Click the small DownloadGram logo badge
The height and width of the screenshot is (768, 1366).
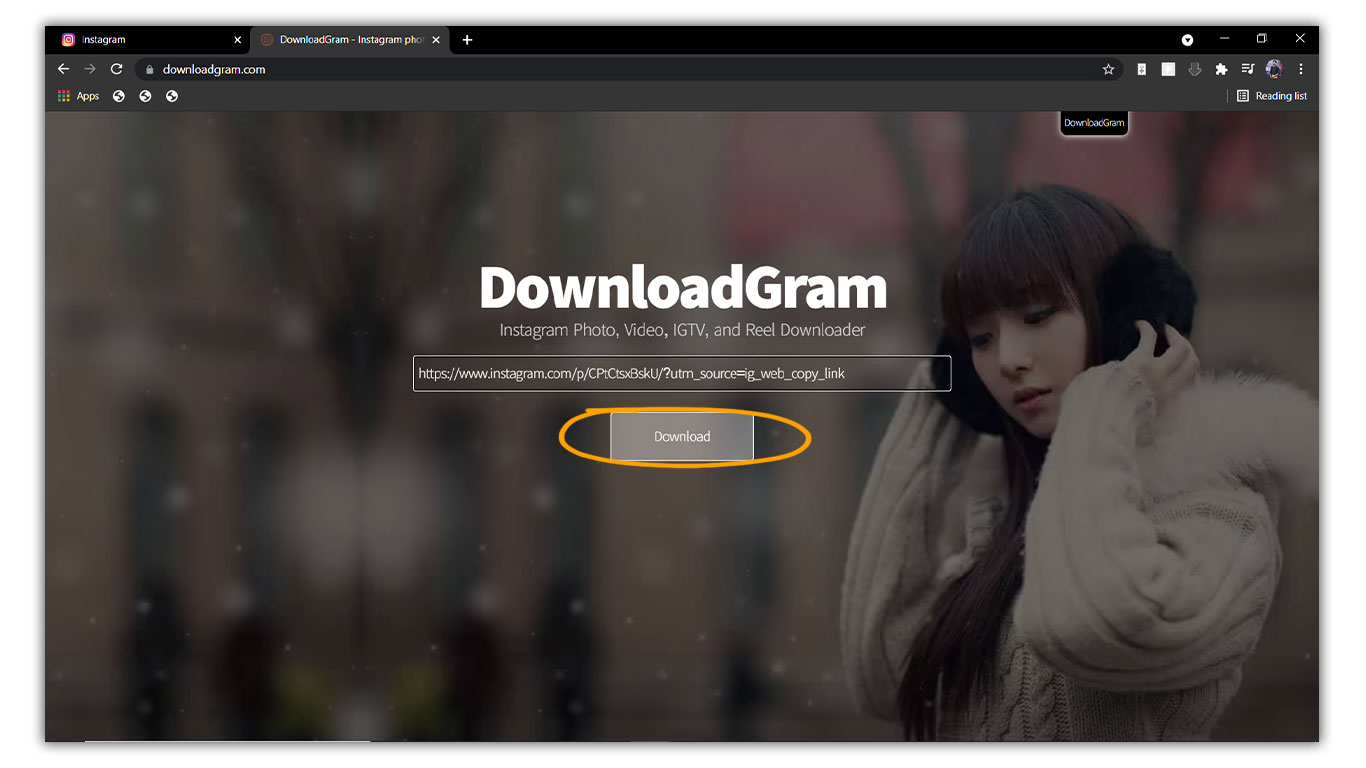1094,123
